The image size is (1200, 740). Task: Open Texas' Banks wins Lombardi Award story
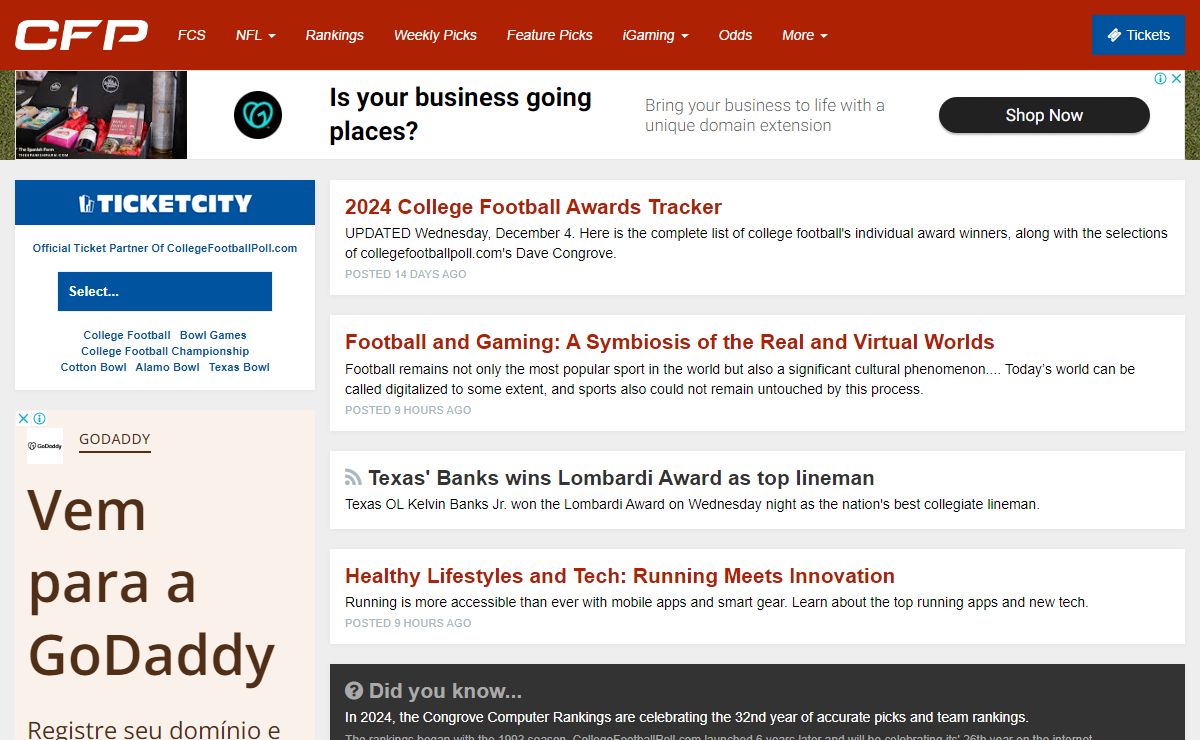click(x=621, y=478)
